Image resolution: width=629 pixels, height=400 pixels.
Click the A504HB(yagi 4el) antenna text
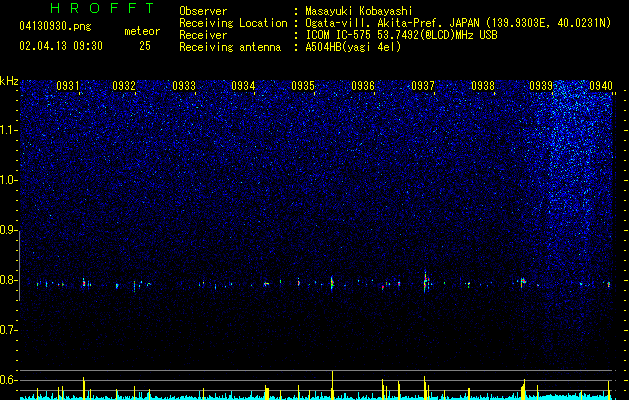click(x=353, y=47)
